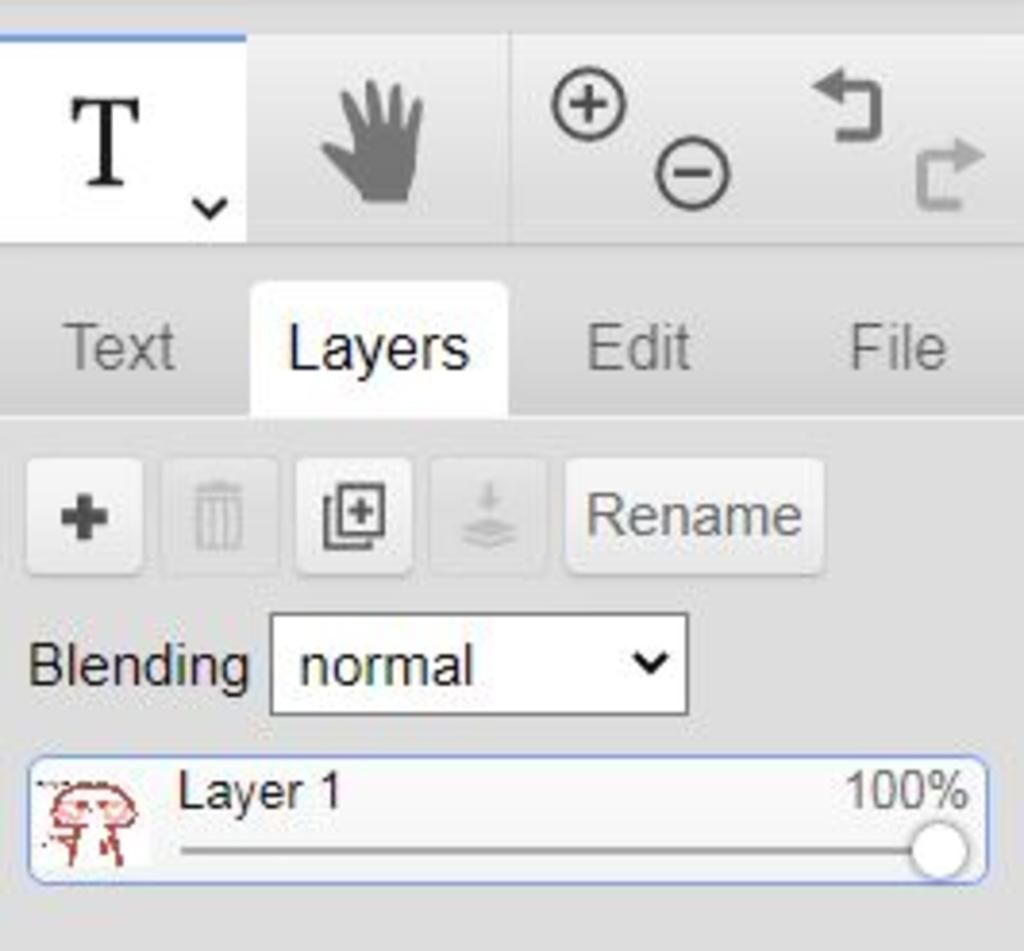This screenshot has width=1024, height=951.
Task: Undo the last action
Action: pos(849,106)
